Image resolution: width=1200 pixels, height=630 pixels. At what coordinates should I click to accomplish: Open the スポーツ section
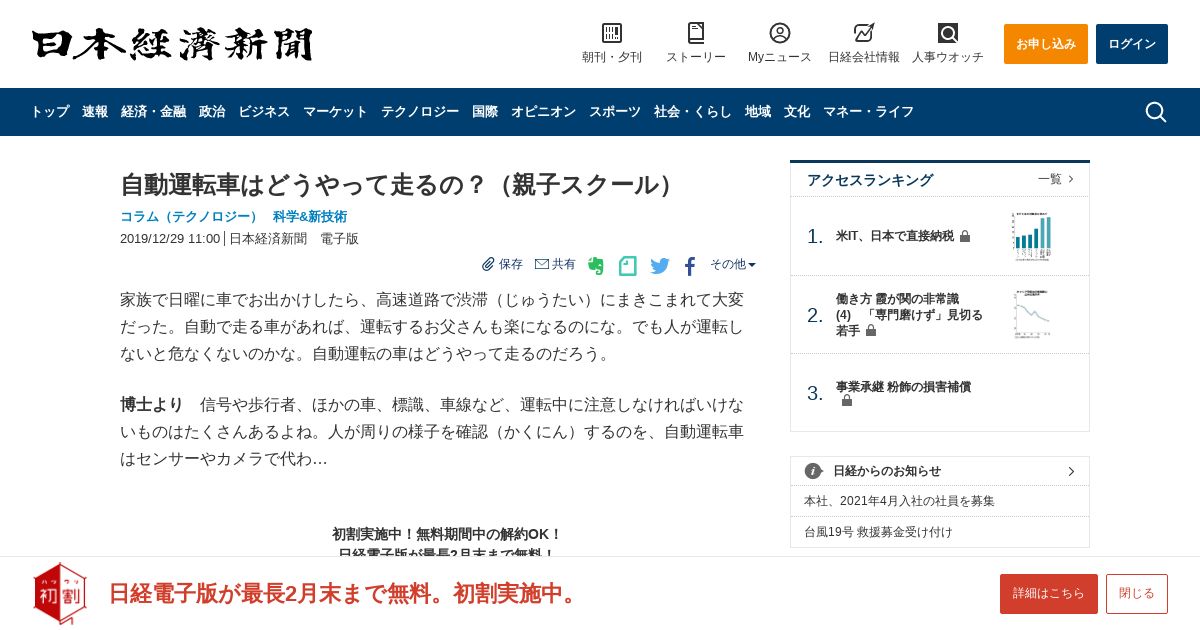[615, 112]
